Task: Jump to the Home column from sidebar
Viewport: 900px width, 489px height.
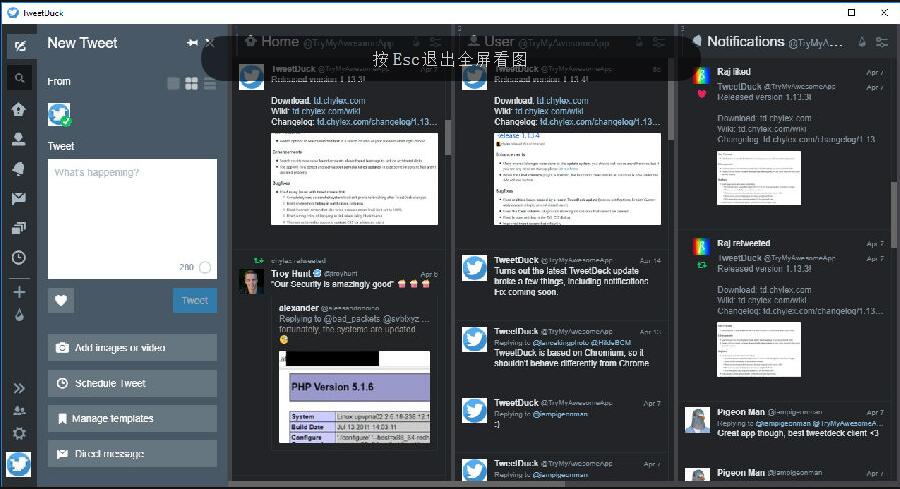Action: point(19,109)
